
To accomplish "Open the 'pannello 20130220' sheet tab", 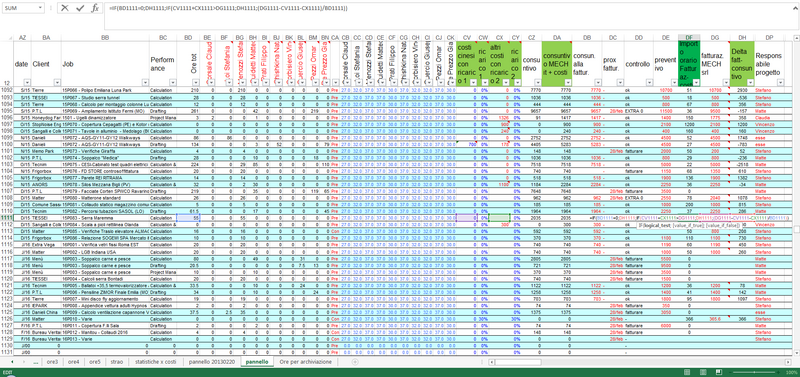I will (x=212, y=362).
